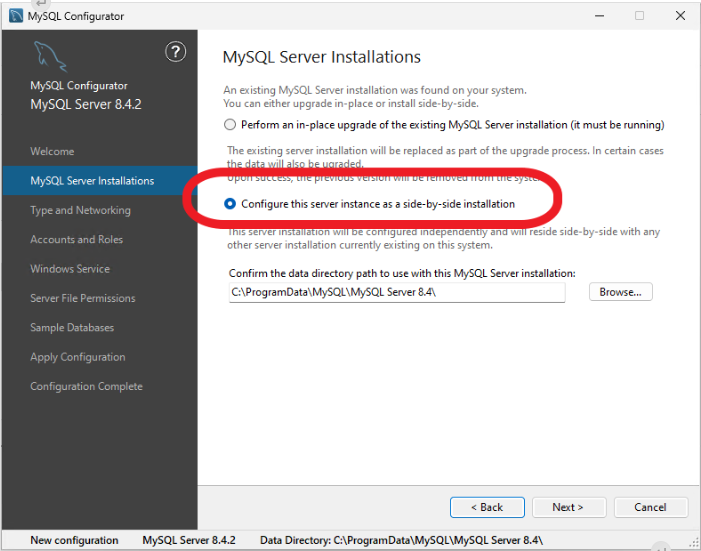Click the MySQL Configurator title bar icon
Image resolution: width=701 pixels, height=551 pixels.
15,16
